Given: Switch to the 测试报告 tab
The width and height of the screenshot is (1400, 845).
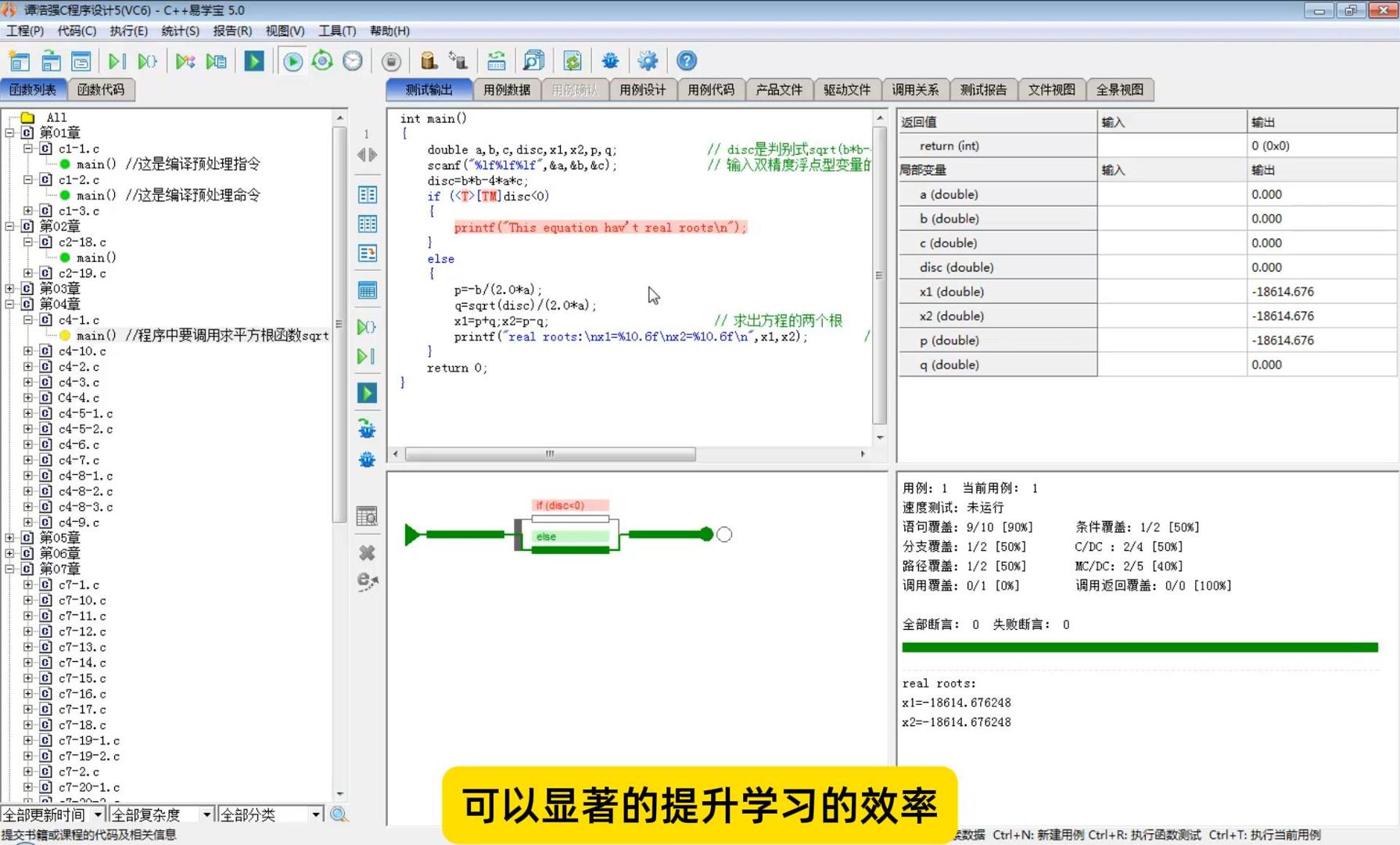Looking at the screenshot, I should (983, 89).
